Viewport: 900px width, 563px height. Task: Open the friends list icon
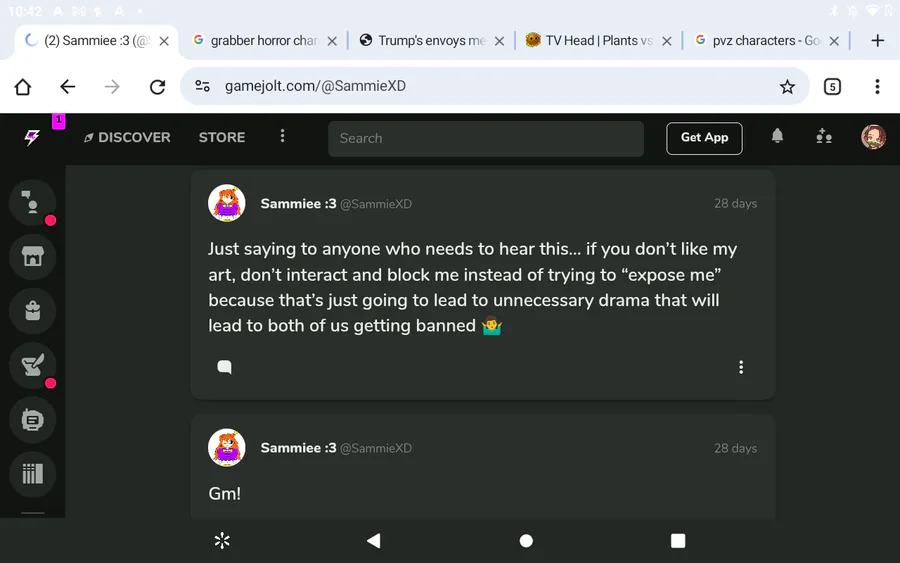point(824,137)
